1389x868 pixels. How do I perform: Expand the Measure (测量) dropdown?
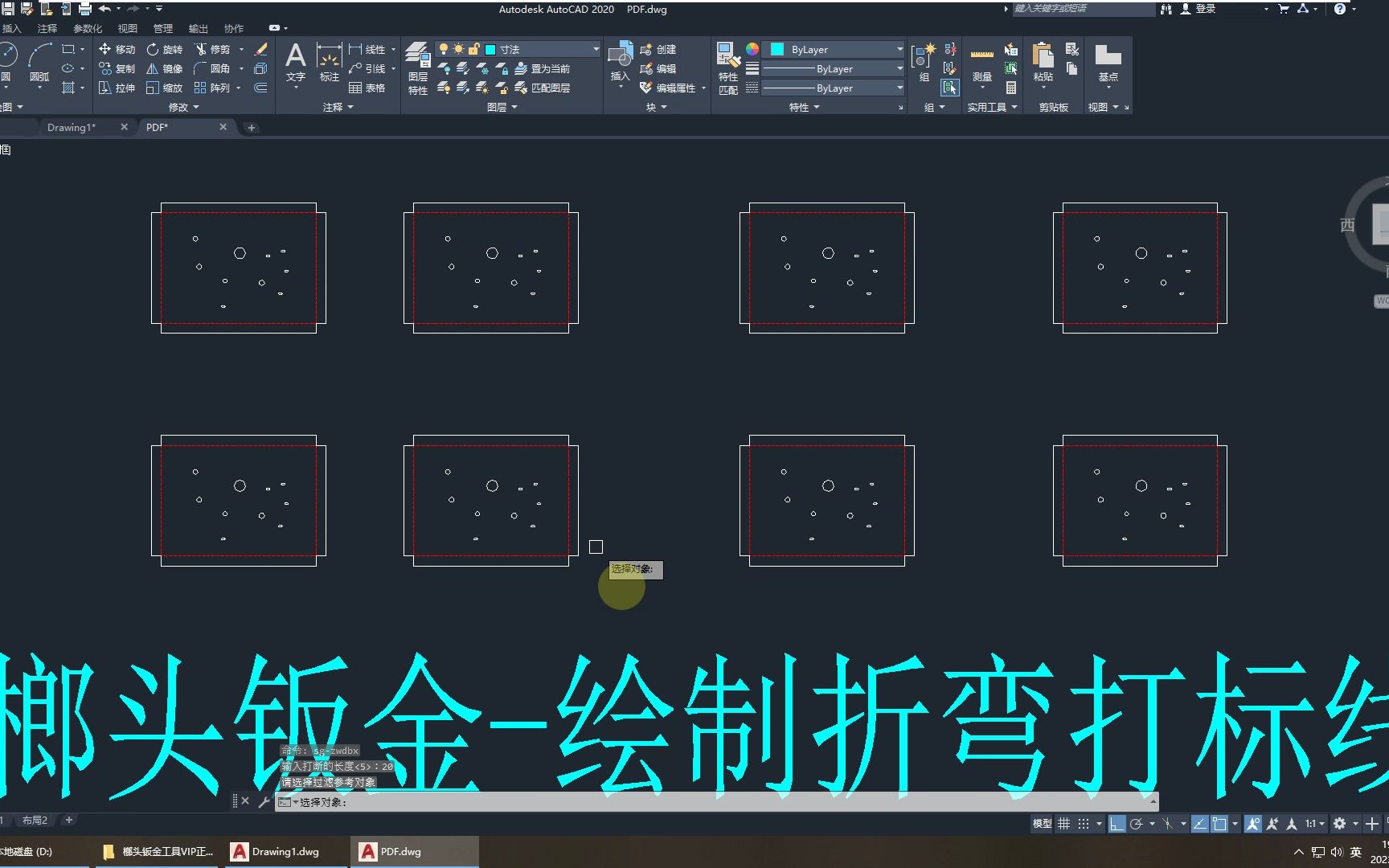(x=981, y=87)
